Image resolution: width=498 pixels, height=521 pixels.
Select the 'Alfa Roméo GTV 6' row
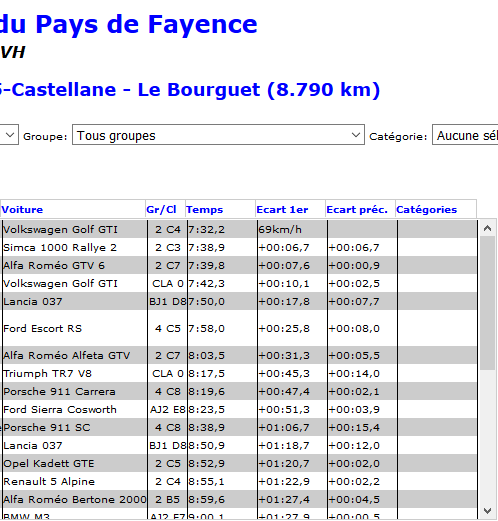(239, 266)
